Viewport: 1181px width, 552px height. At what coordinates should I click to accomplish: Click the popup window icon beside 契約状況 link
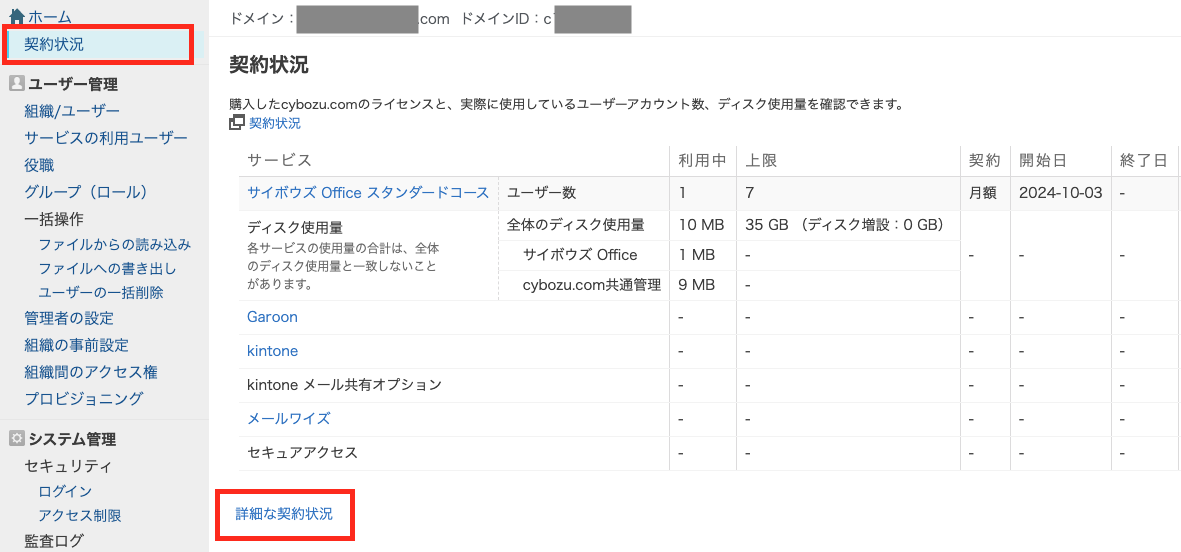[x=237, y=123]
